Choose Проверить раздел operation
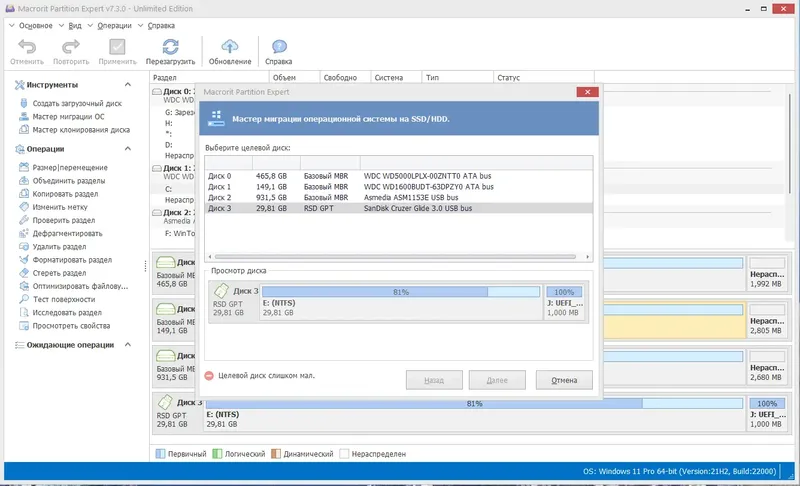800x486 pixels. 64,220
